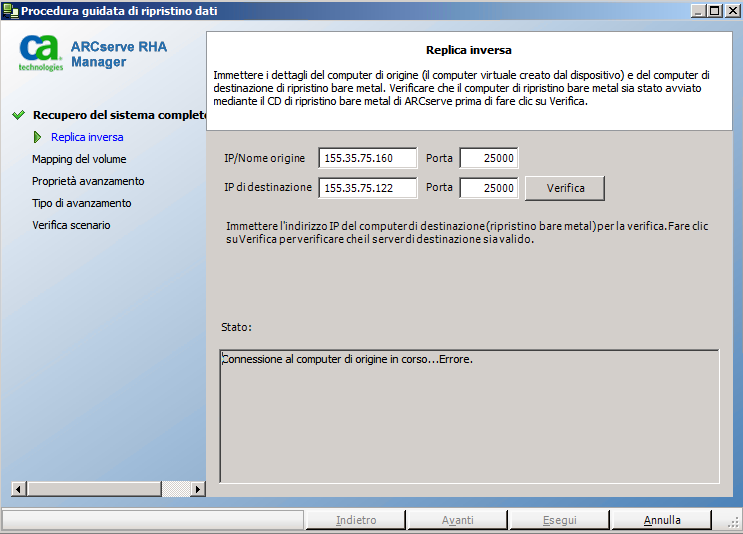The height and width of the screenshot is (534, 743).
Task: Focus the IP/Nome origine field
Action: point(368,158)
